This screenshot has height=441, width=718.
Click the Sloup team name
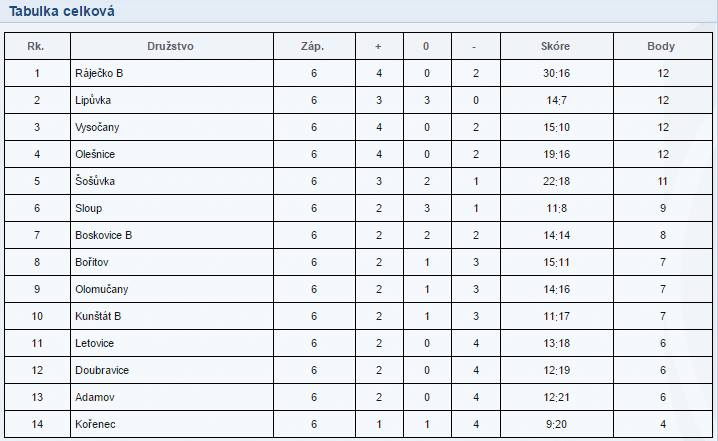(x=88, y=208)
